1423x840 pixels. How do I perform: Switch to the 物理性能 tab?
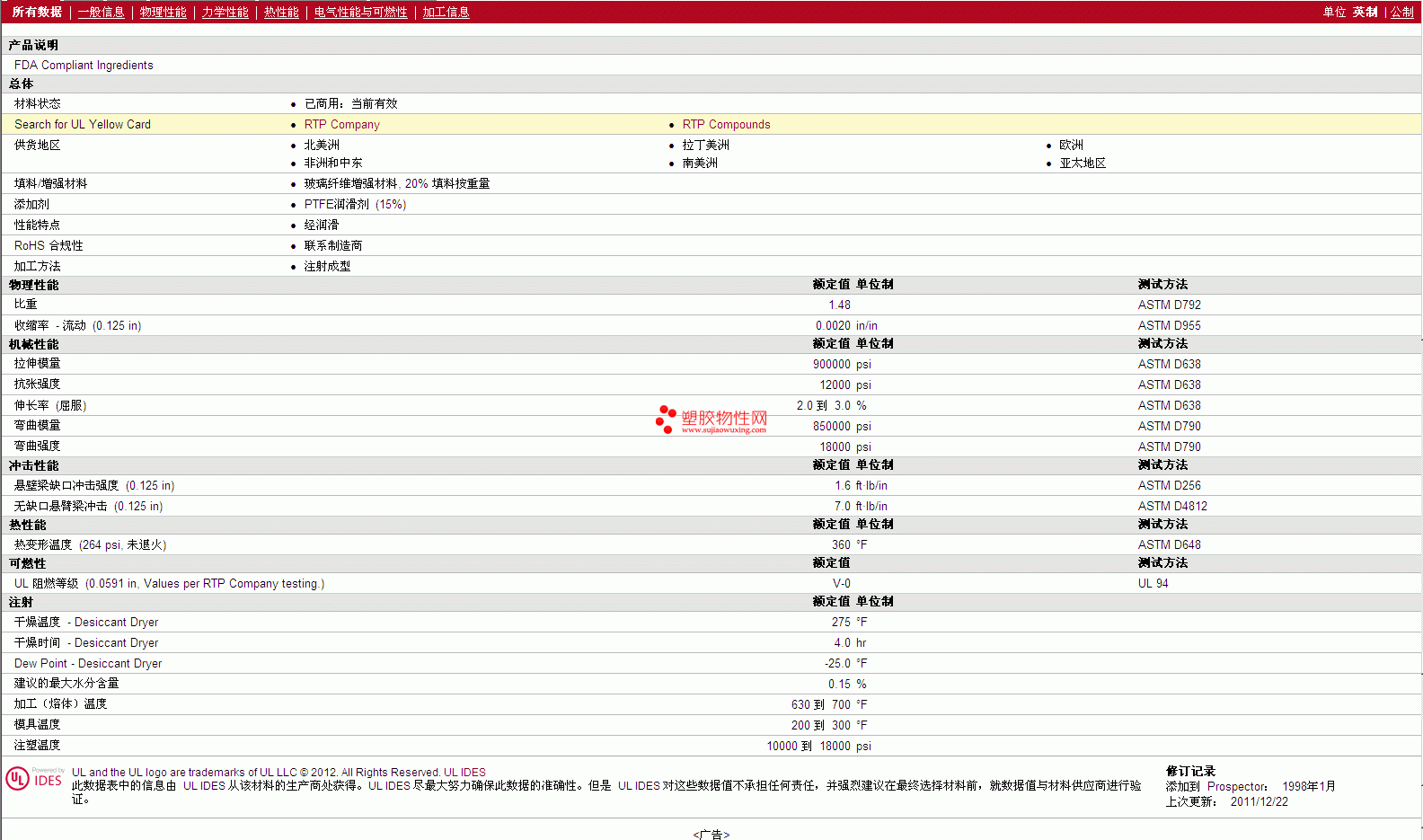[164, 12]
